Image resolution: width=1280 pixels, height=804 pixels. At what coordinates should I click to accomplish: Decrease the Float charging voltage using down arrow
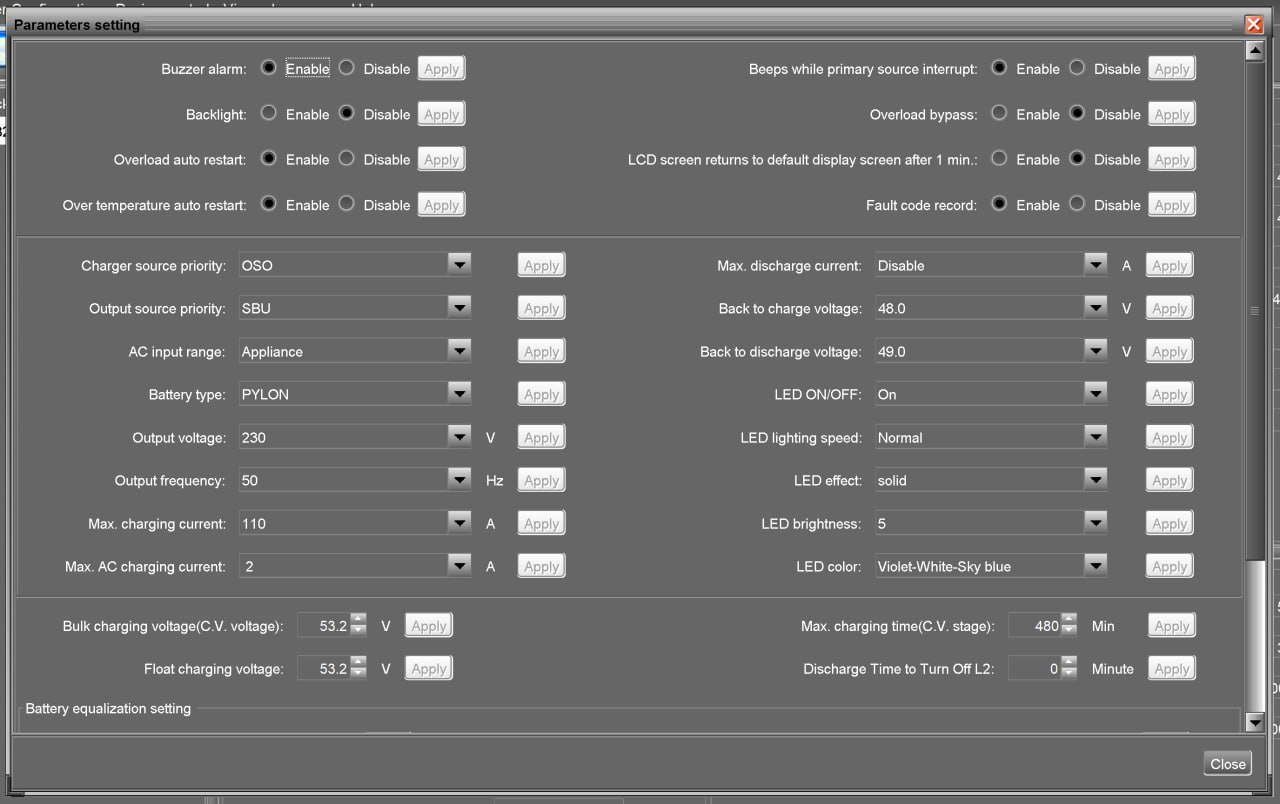[358, 674]
